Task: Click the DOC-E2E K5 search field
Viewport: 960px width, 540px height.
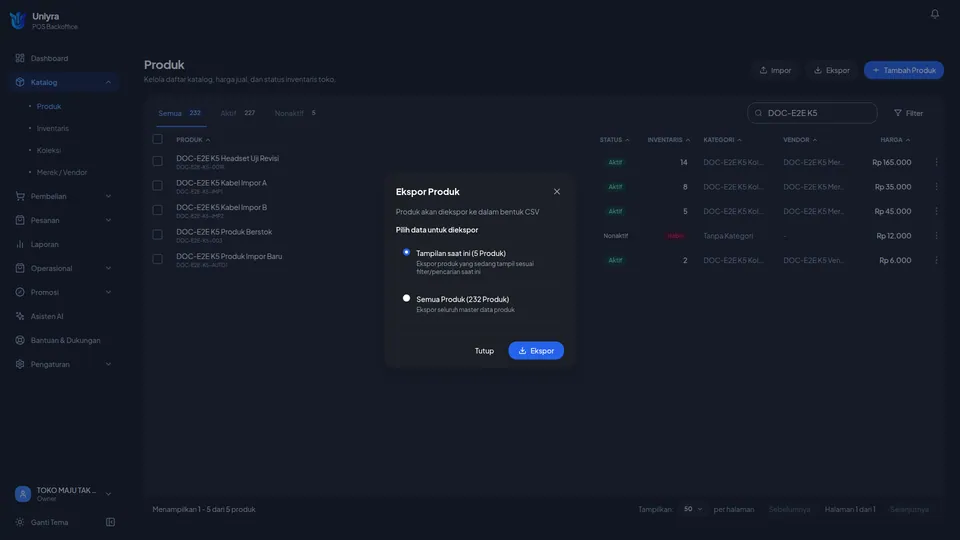Action: point(812,113)
